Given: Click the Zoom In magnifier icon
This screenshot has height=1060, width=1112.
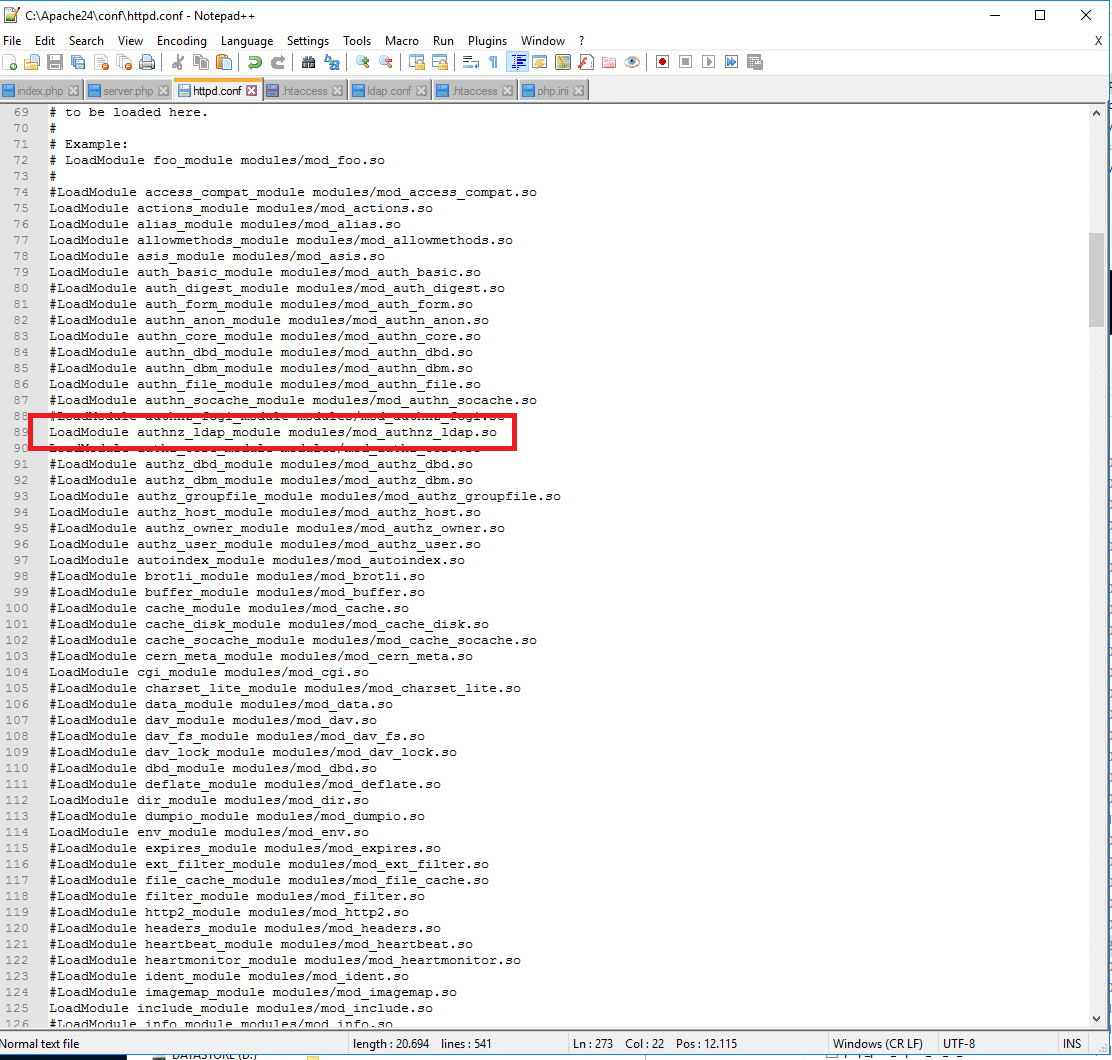Looking at the screenshot, I should [362, 62].
